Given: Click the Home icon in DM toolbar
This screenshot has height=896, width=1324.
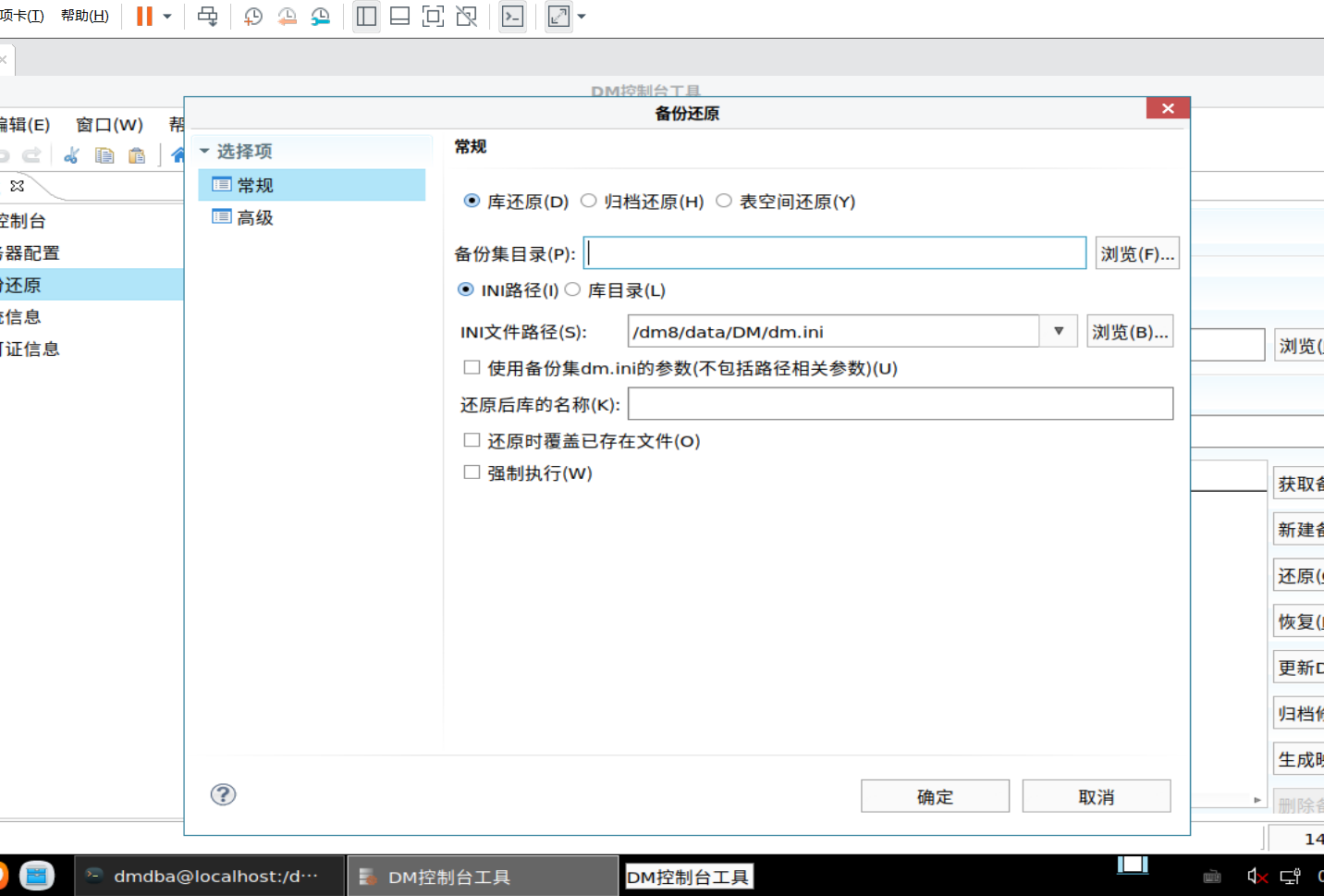Looking at the screenshot, I should click(178, 155).
